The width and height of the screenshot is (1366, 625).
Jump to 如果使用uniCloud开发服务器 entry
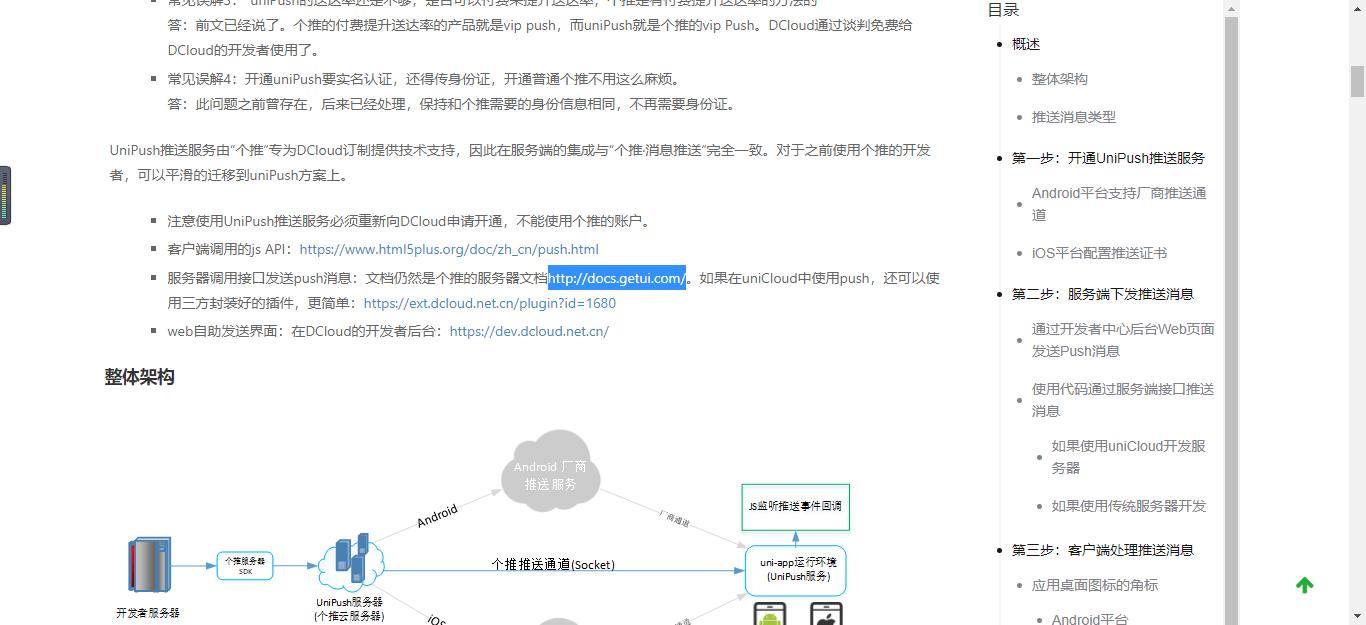point(1128,457)
